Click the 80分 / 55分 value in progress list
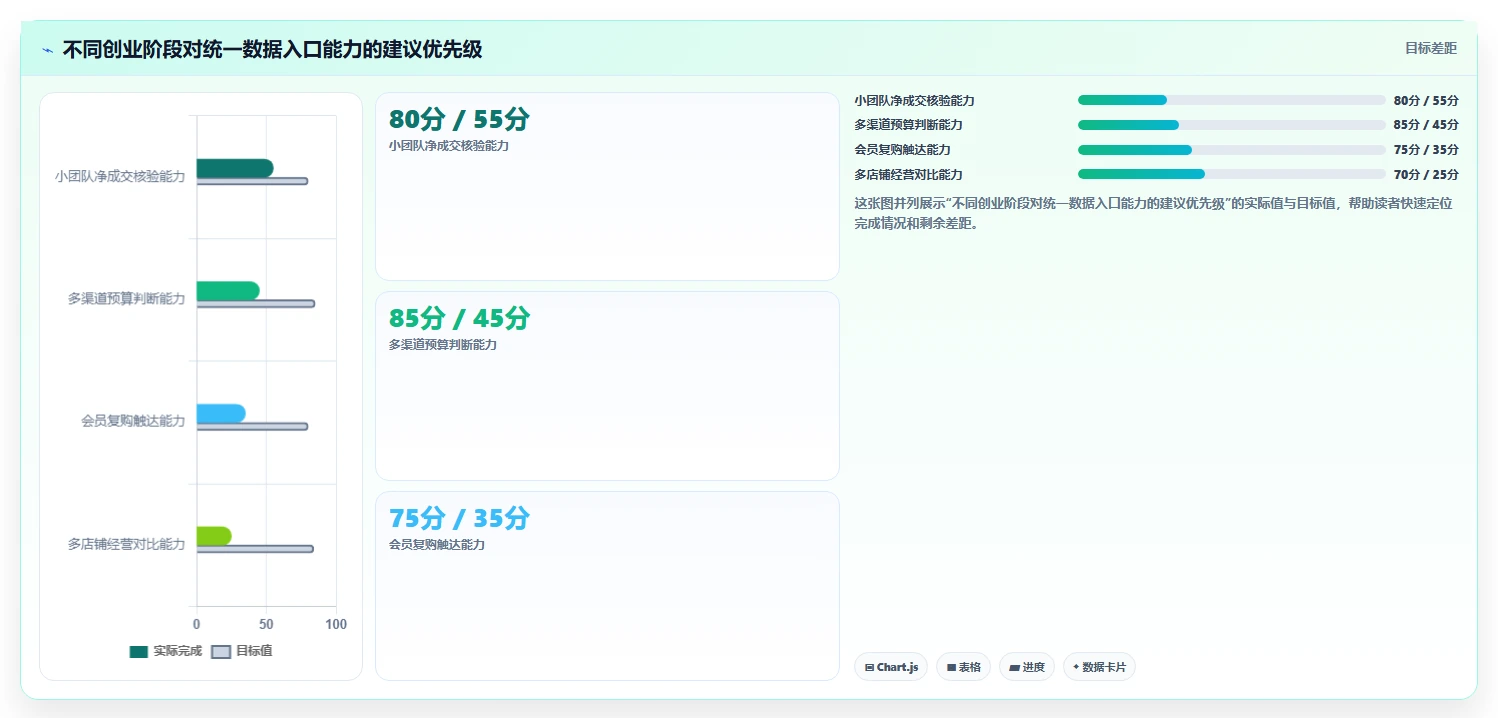1498x718 pixels. coord(1426,101)
